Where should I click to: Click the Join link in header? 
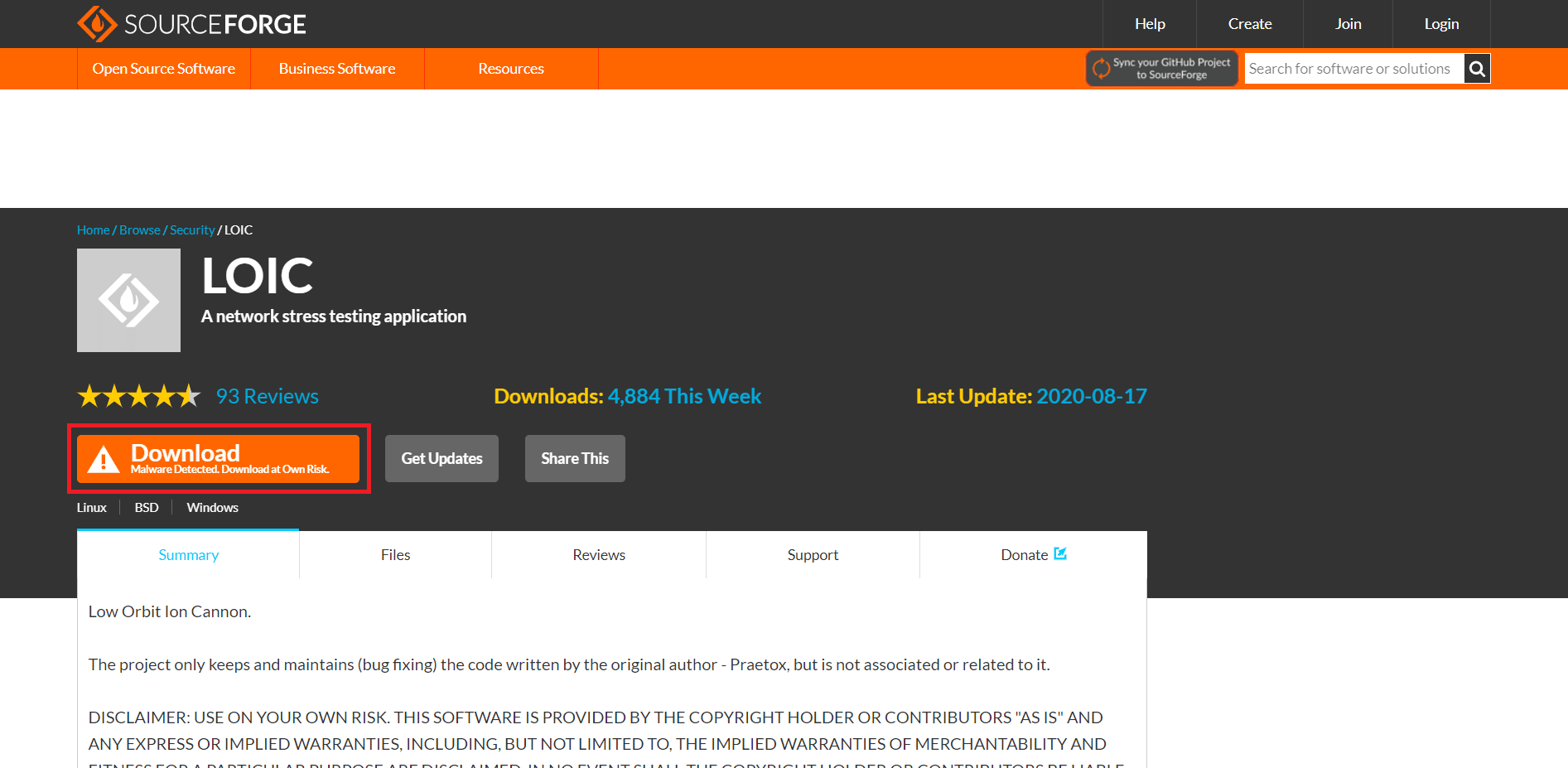(x=1348, y=24)
